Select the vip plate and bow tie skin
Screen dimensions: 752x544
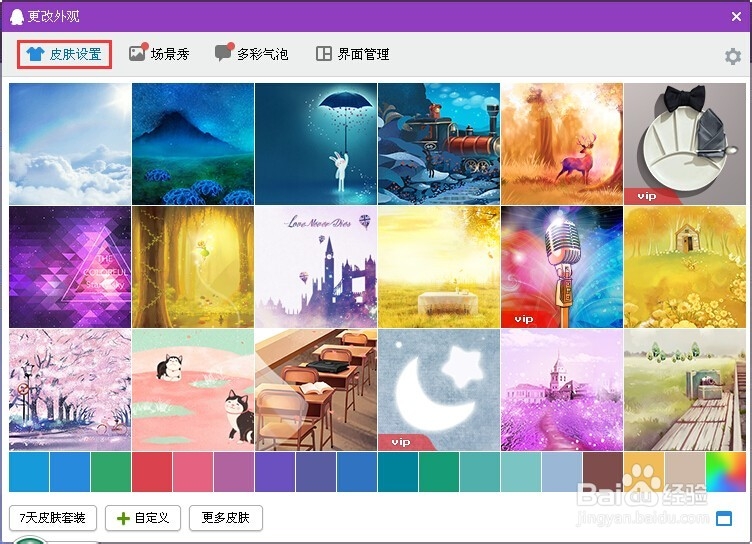pyautogui.click(x=685, y=144)
